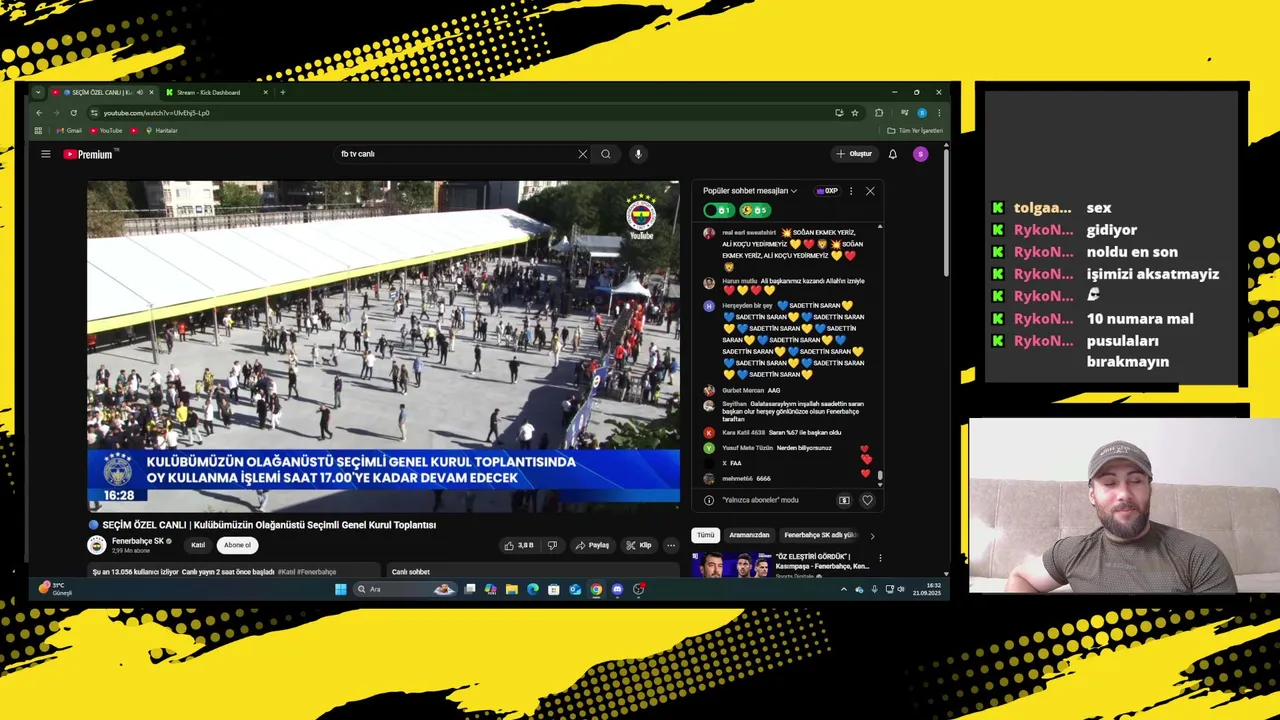Click the search magnifier button

605,154
